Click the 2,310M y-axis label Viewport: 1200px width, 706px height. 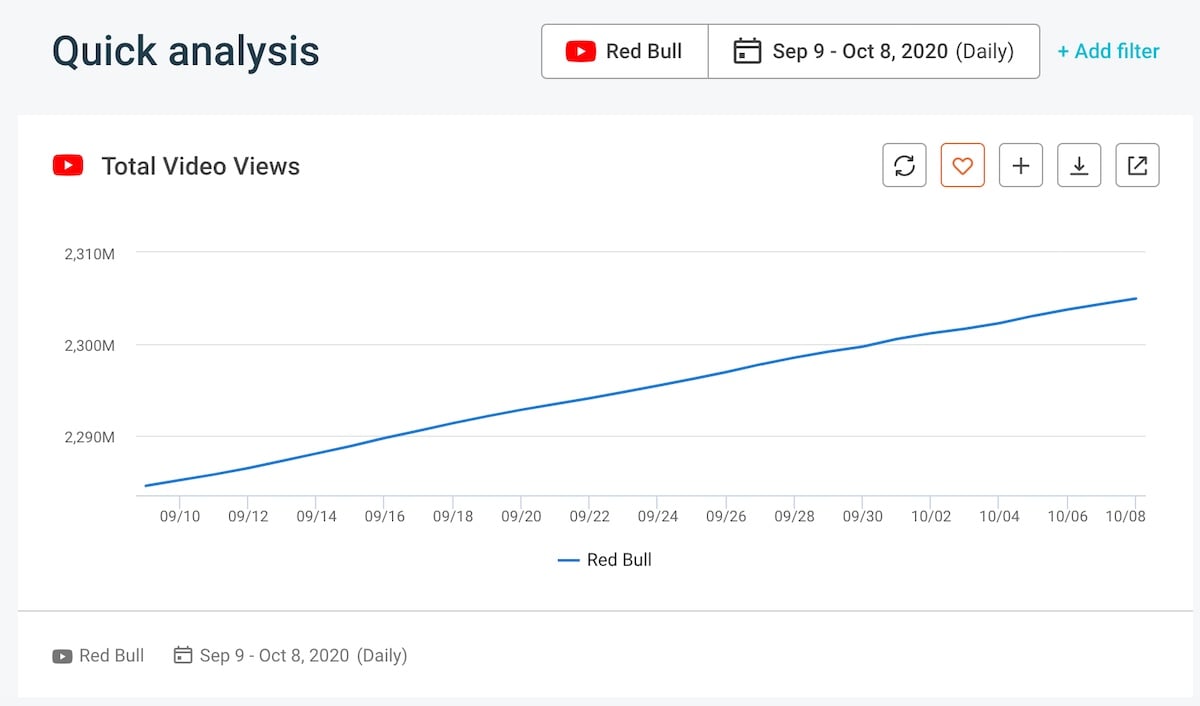coord(89,254)
